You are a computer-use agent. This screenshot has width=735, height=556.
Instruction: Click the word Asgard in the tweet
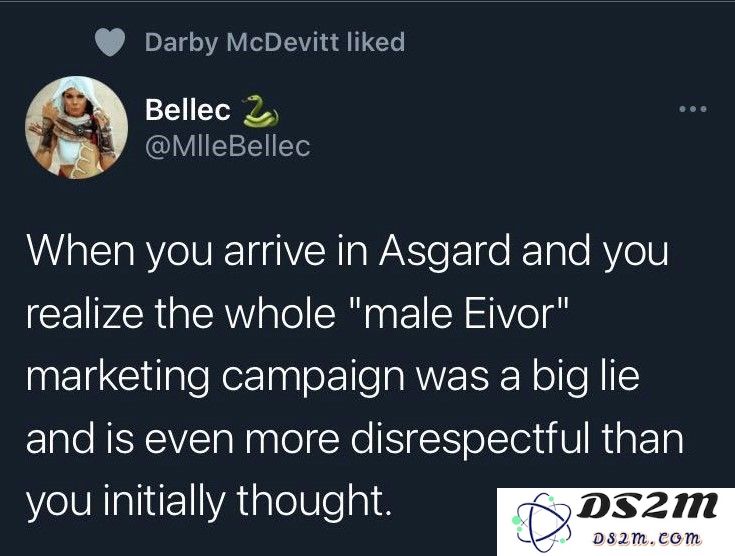(445, 252)
